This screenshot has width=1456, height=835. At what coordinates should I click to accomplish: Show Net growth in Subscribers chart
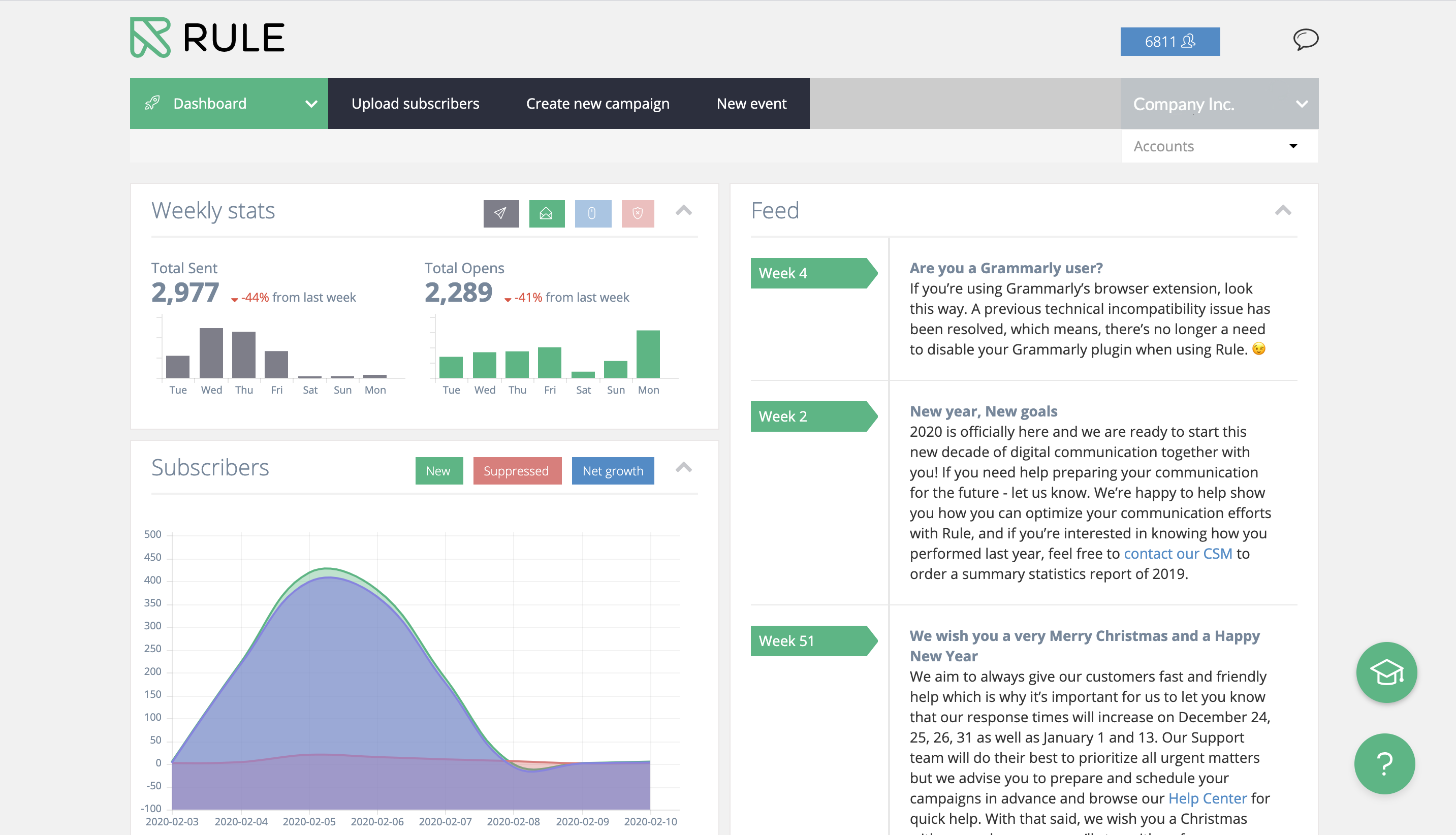click(613, 470)
